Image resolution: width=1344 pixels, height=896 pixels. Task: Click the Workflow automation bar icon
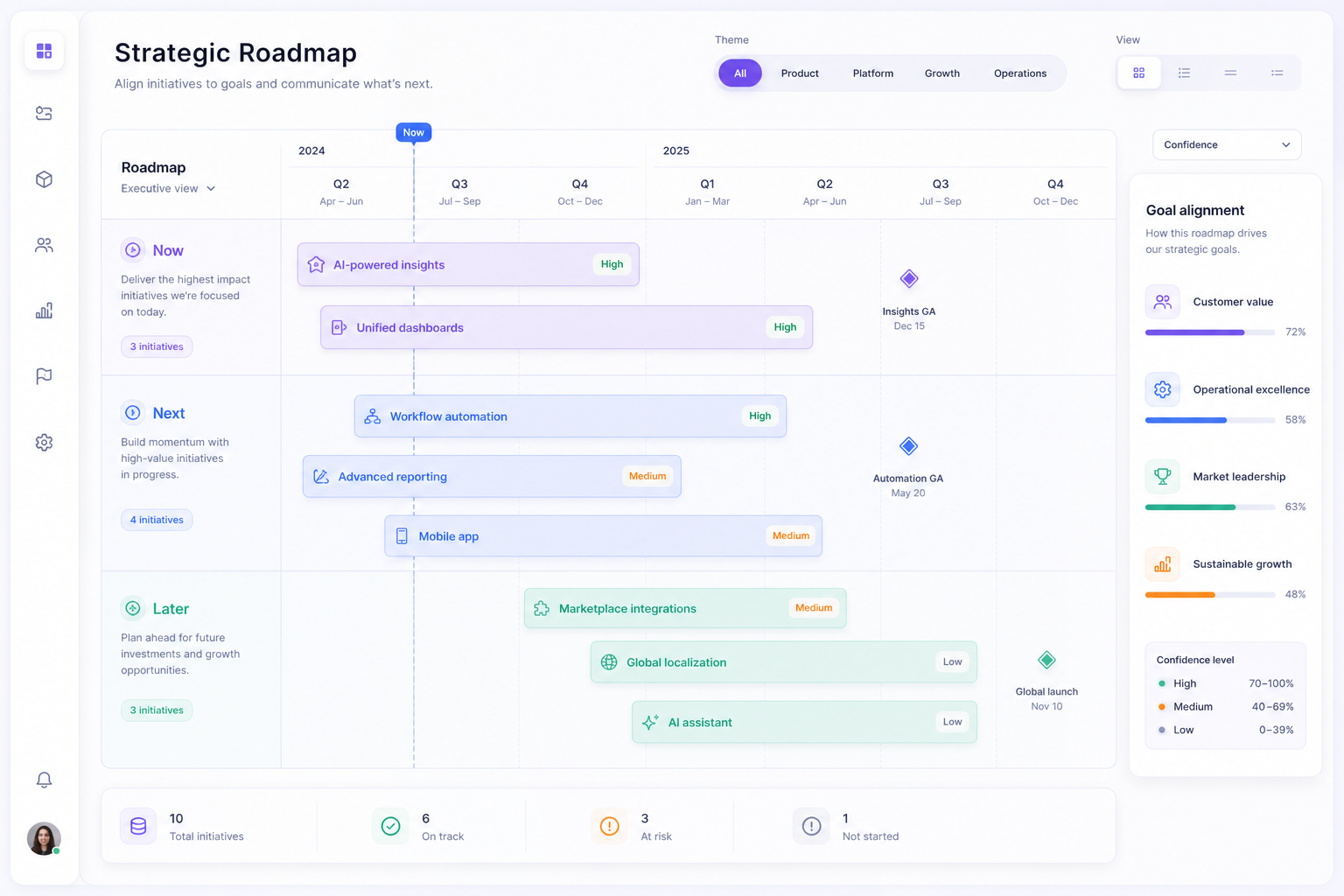pyautogui.click(x=372, y=416)
